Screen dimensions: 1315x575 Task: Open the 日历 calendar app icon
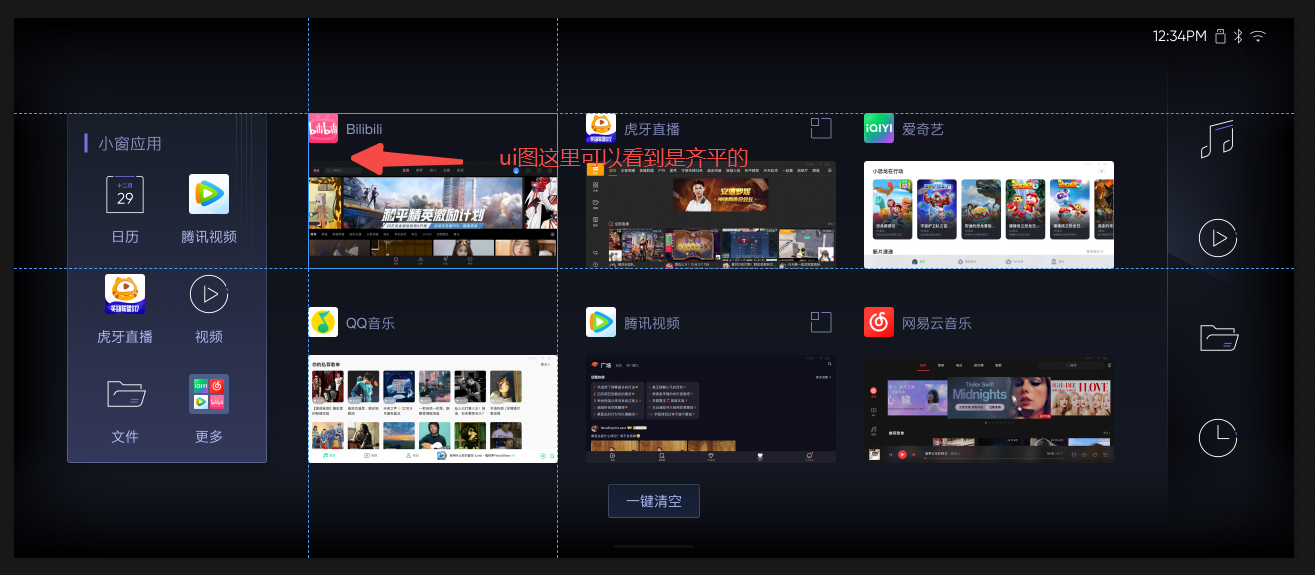pyautogui.click(x=125, y=194)
